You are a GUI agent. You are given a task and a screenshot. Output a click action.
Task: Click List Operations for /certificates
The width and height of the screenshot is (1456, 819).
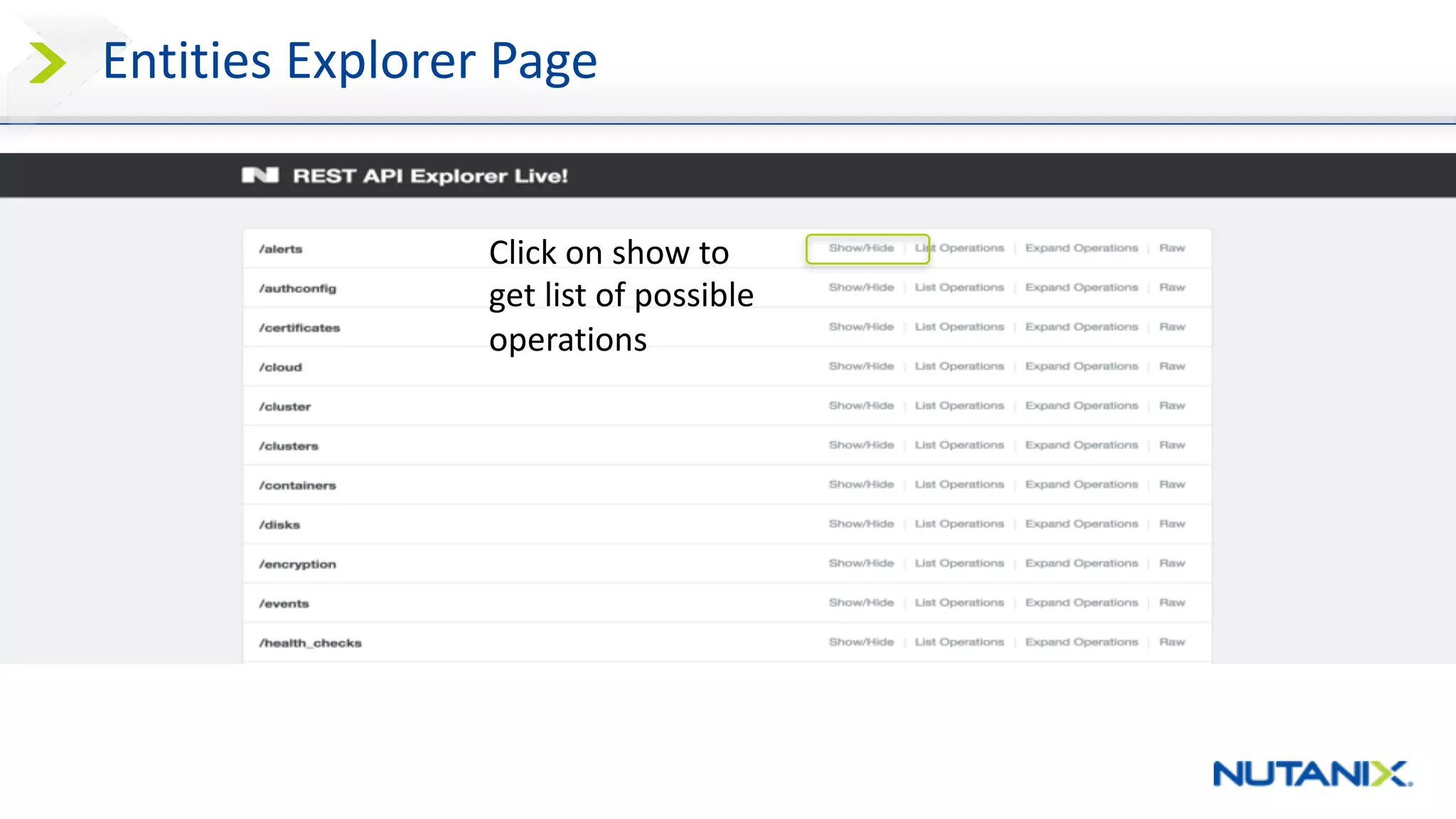pyautogui.click(x=958, y=326)
